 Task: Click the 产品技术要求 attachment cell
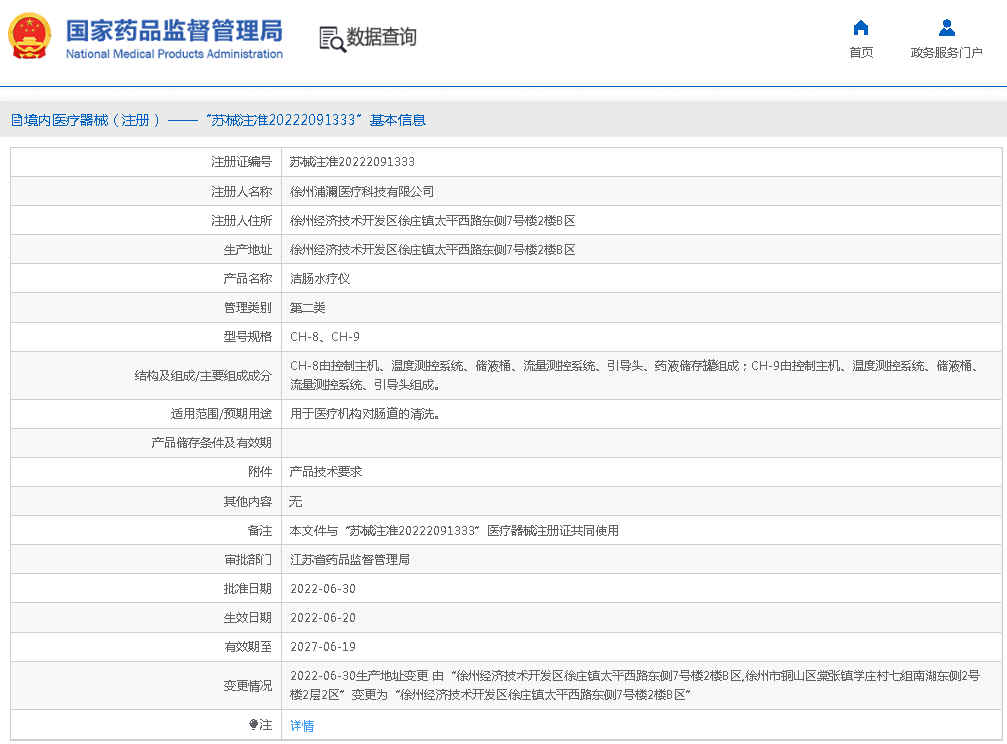click(x=326, y=471)
